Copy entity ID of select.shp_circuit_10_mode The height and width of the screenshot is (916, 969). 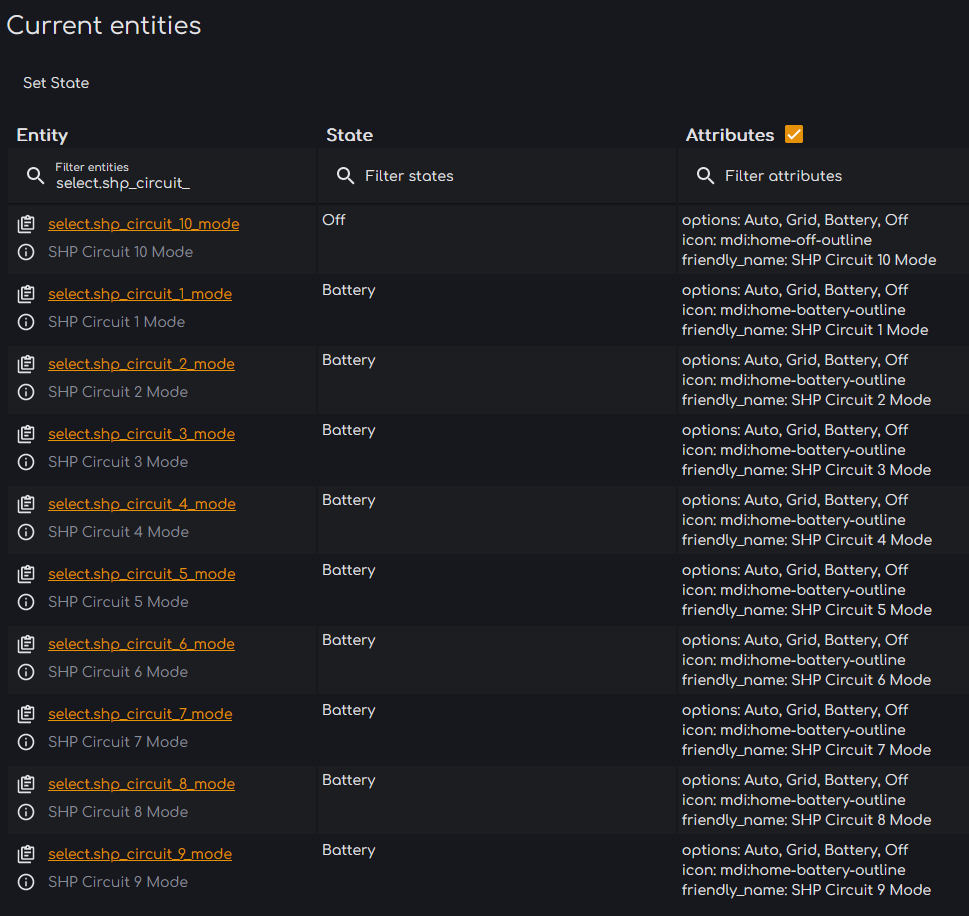click(x=27, y=224)
